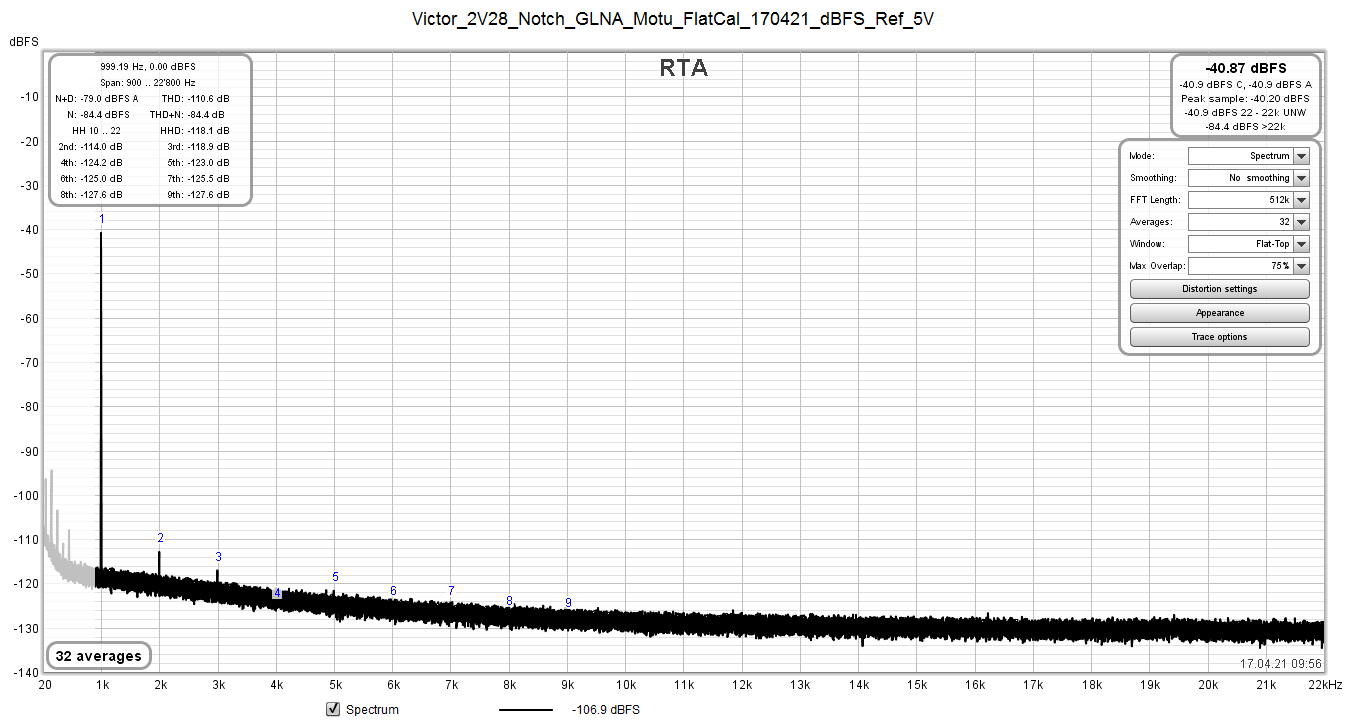Click harmonic marker 3 label

click(x=218, y=557)
